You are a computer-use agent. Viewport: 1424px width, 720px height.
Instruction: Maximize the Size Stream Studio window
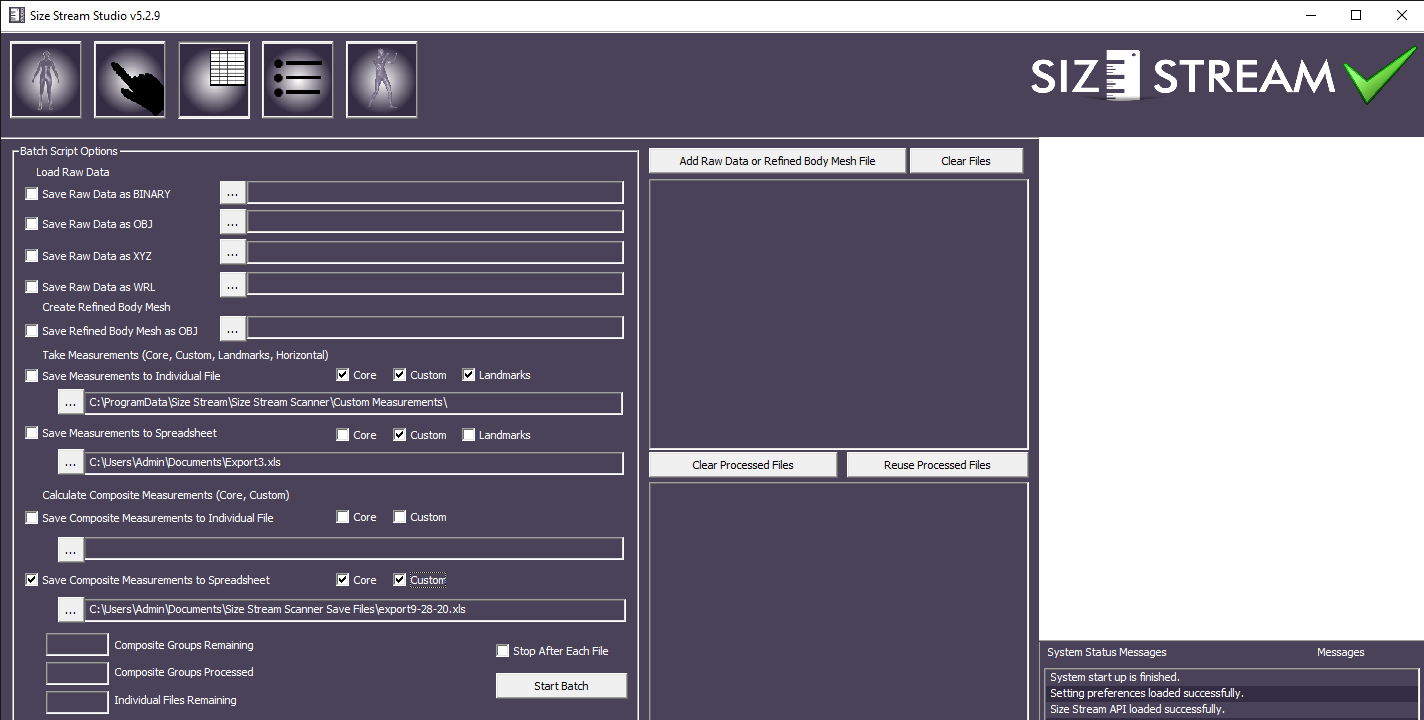point(1356,15)
